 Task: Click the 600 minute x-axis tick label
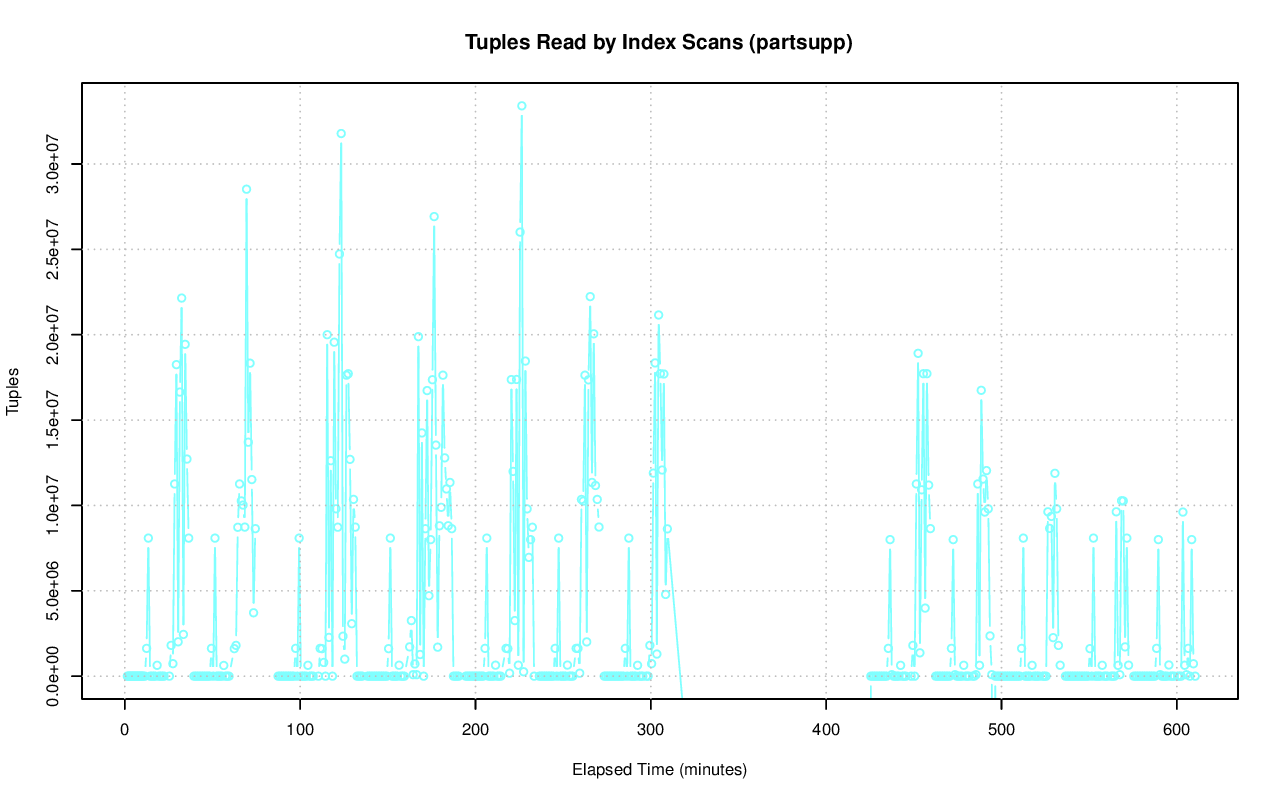click(x=1177, y=729)
